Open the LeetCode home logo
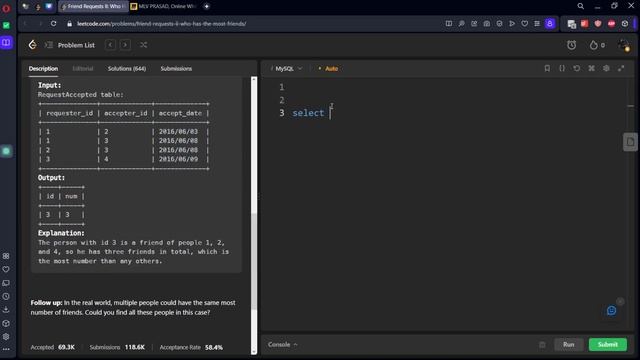Screen dimensions: 640x360 pos(33,45)
